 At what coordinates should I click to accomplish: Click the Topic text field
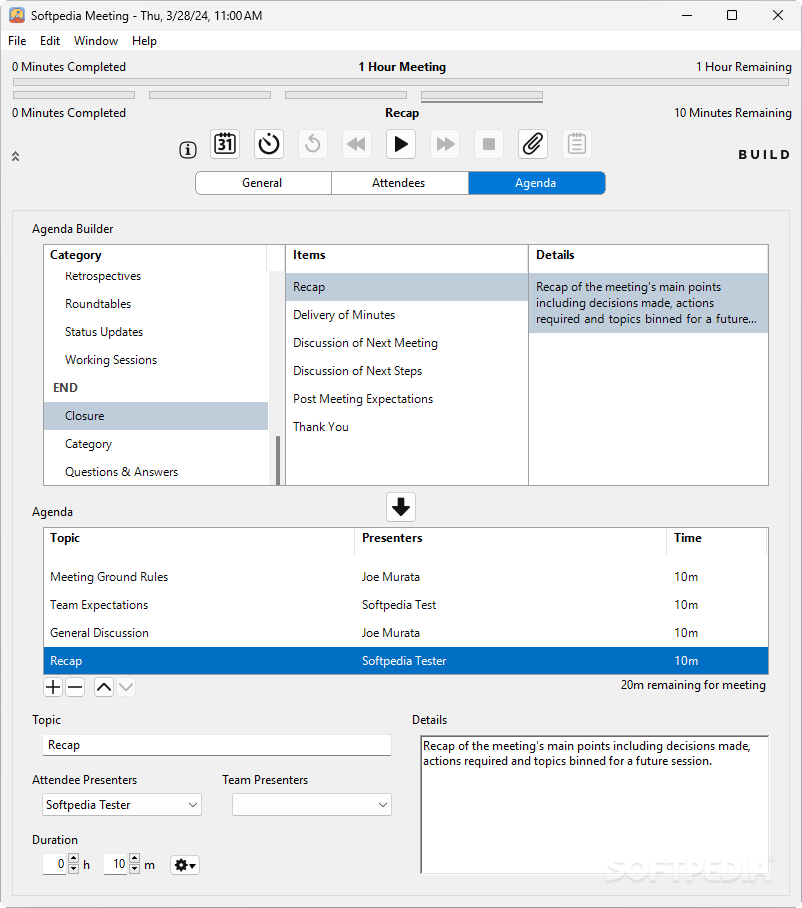(217, 745)
